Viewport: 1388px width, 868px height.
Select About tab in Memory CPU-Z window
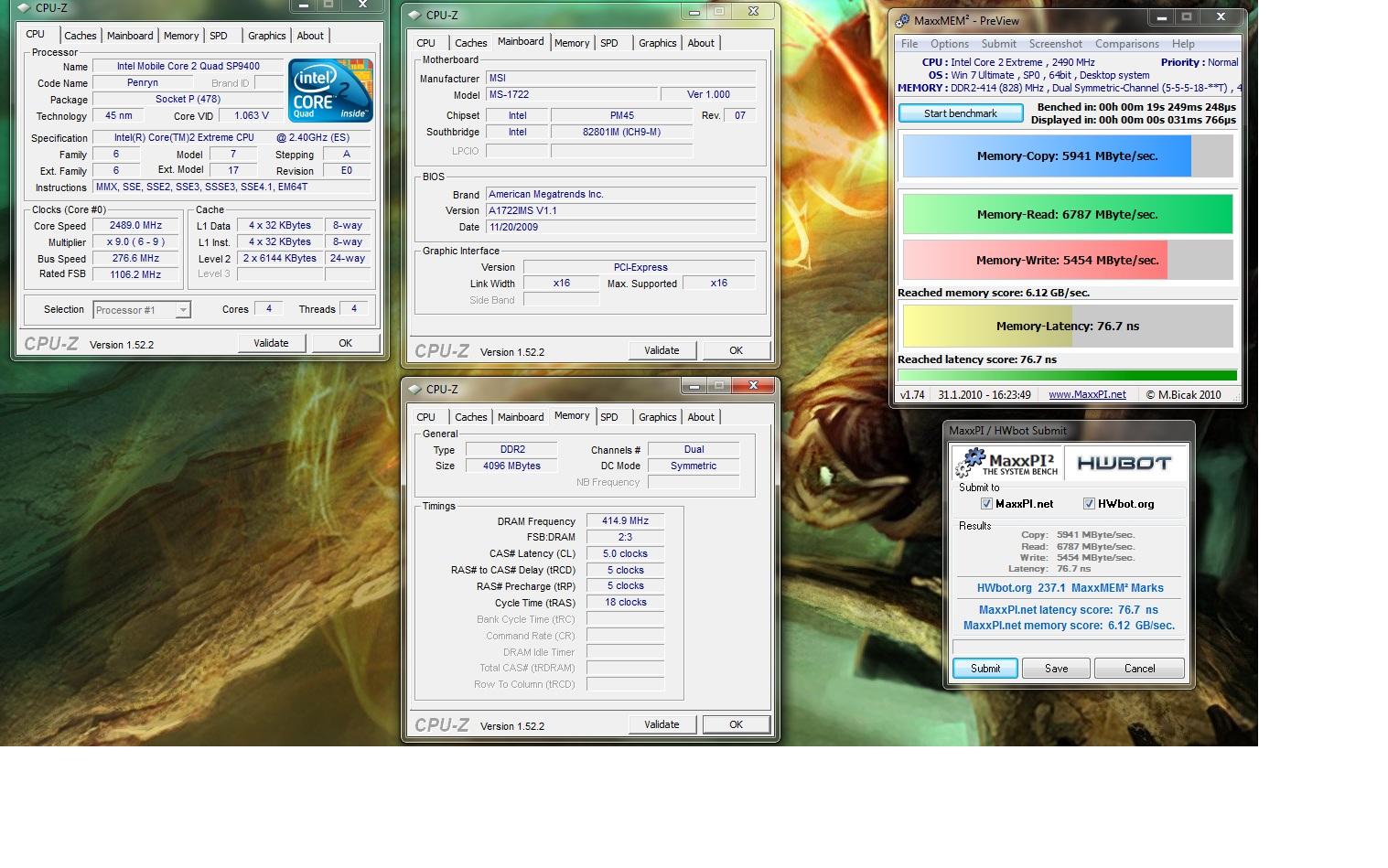pos(701,417)
